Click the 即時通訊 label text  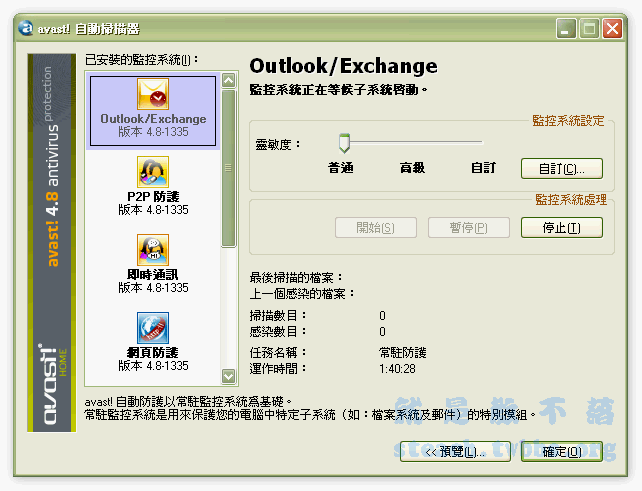(x=153, y=274)
